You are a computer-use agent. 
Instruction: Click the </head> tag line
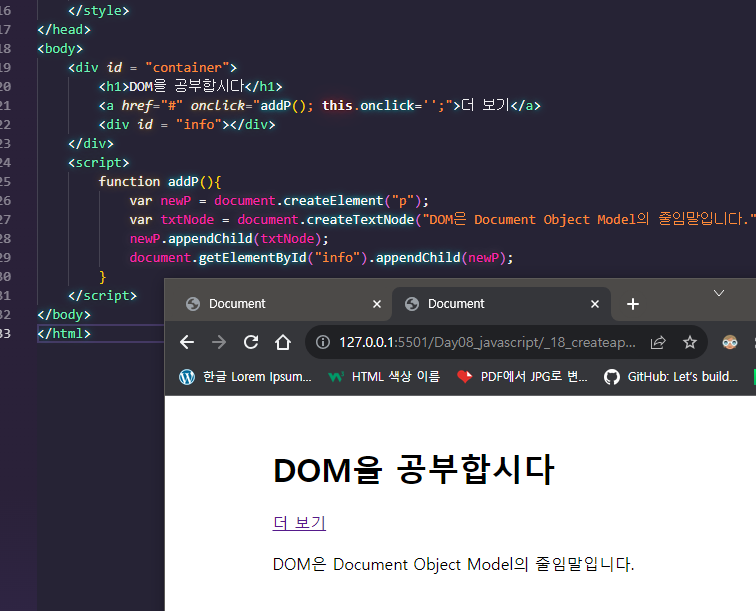64,29
